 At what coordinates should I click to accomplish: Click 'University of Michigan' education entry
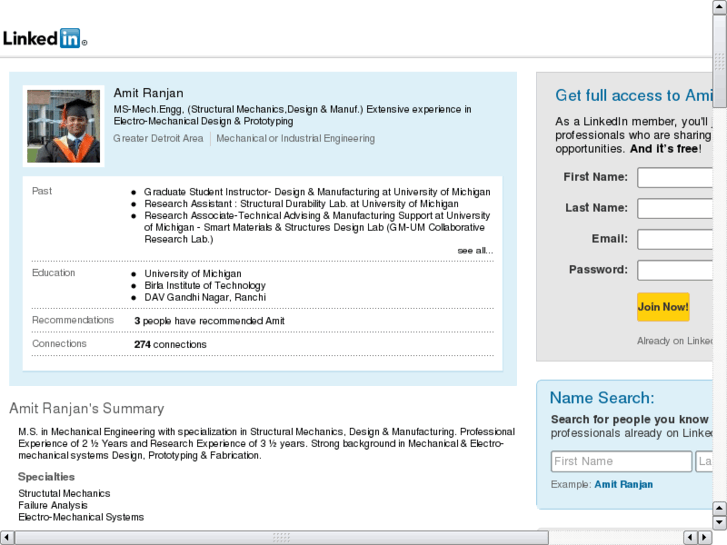coord(193,274)
